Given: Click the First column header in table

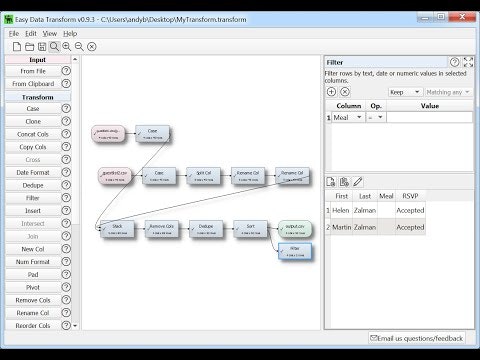Looking at the screenshot, I should pos(341,196).
